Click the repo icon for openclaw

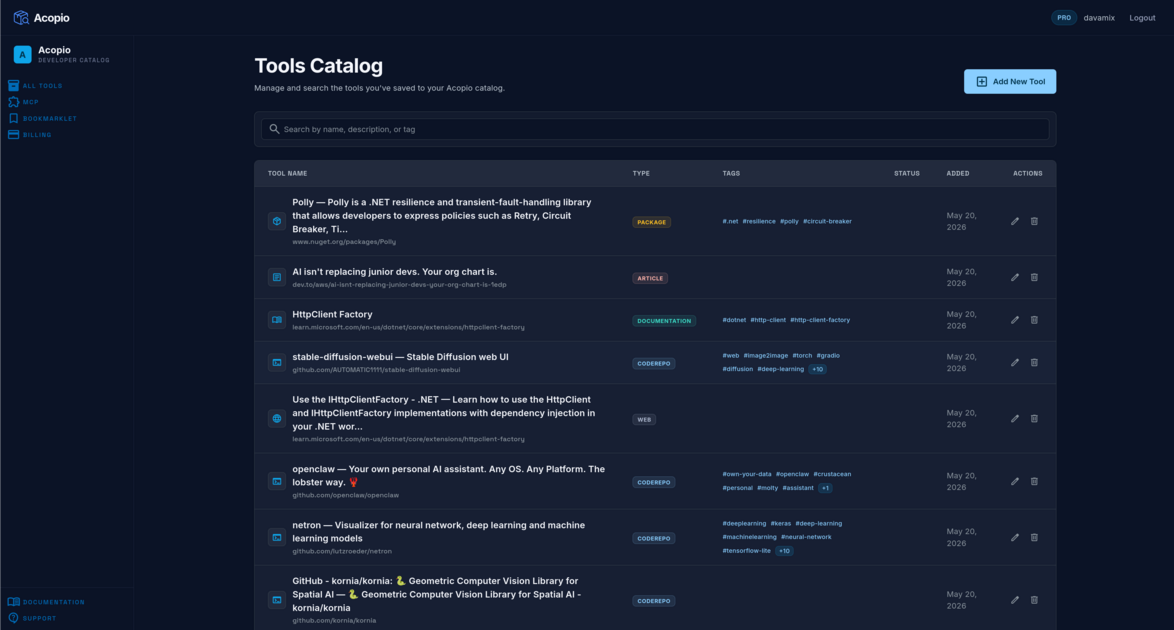tap(277, 481)
